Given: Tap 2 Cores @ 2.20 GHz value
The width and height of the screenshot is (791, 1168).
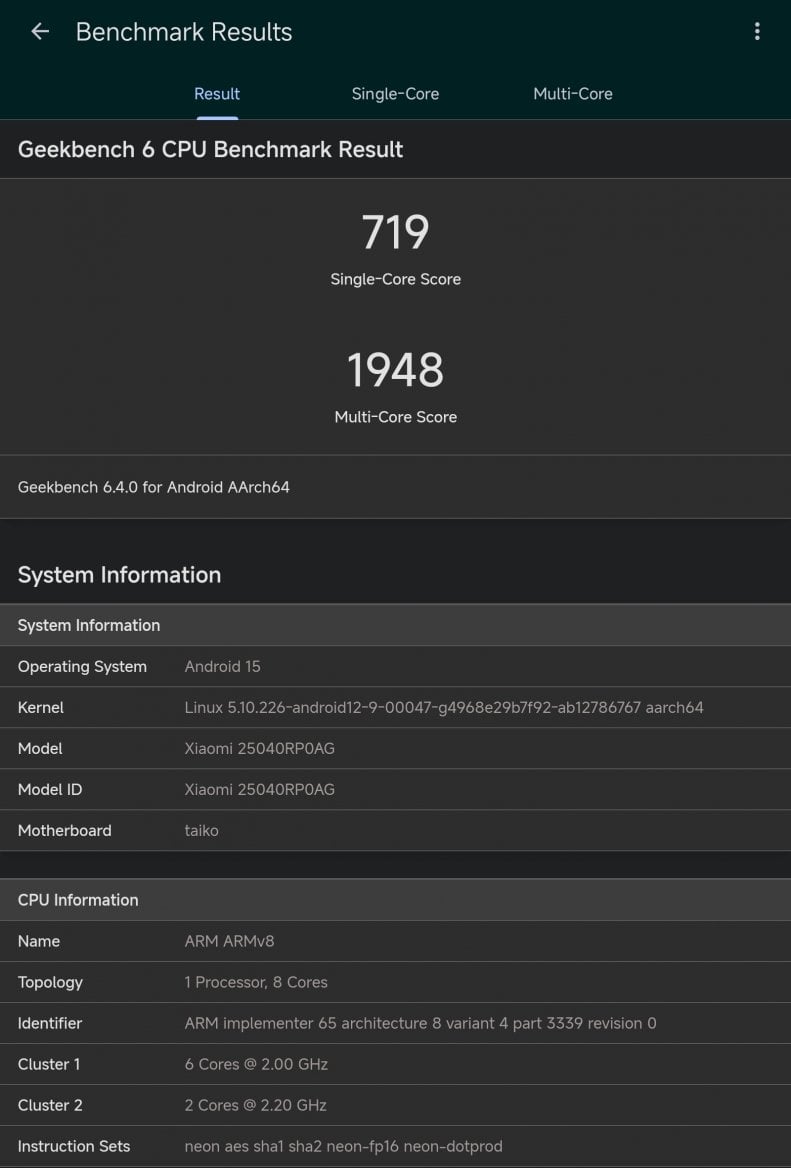Looking at the screenshot, I should pos(255,1105).
